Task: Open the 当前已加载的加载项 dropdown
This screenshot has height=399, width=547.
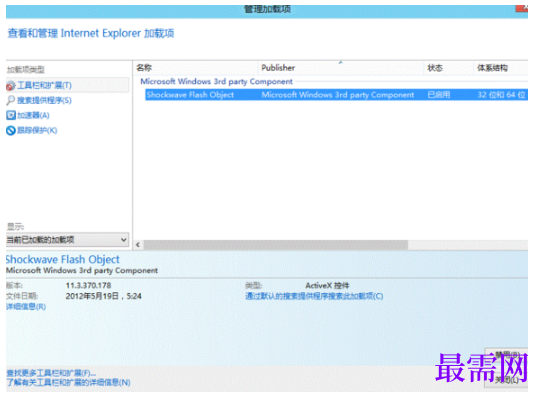Action: point(67,240)
